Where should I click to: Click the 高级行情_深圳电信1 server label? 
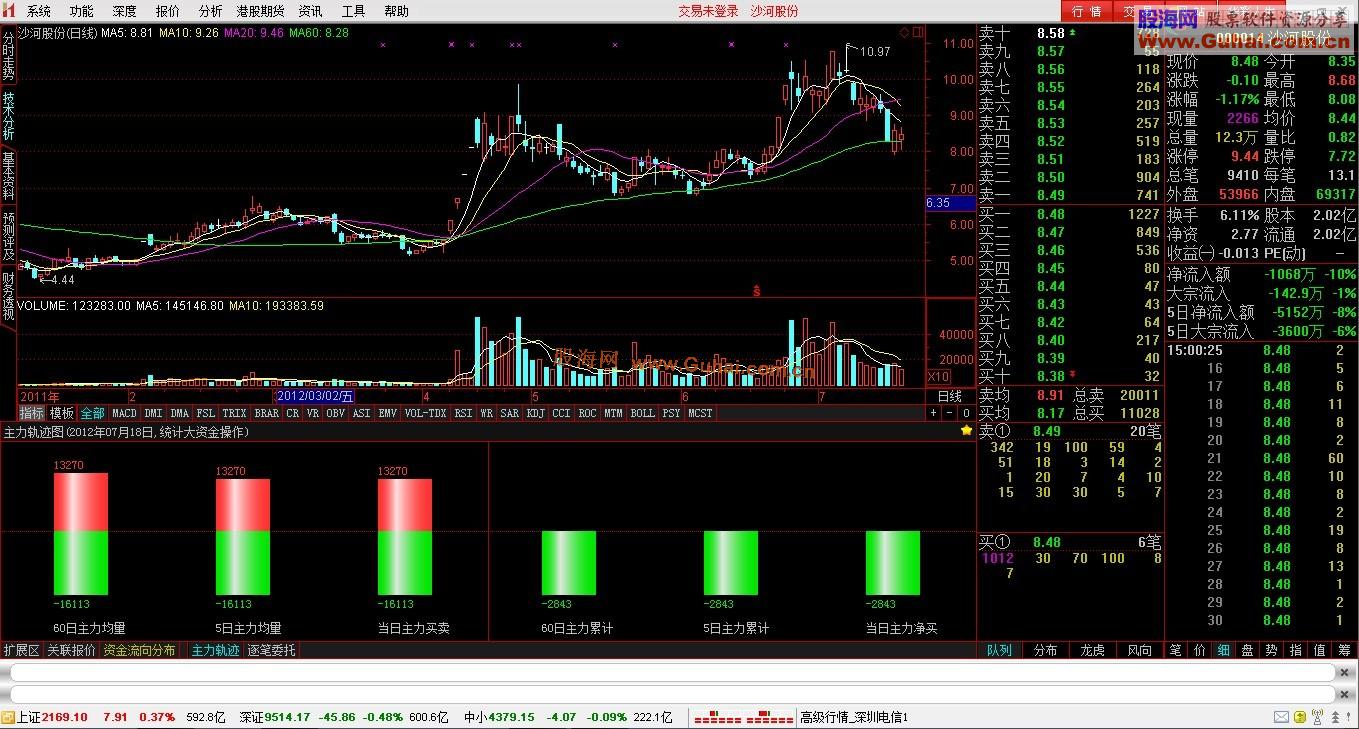coord(853,718)
